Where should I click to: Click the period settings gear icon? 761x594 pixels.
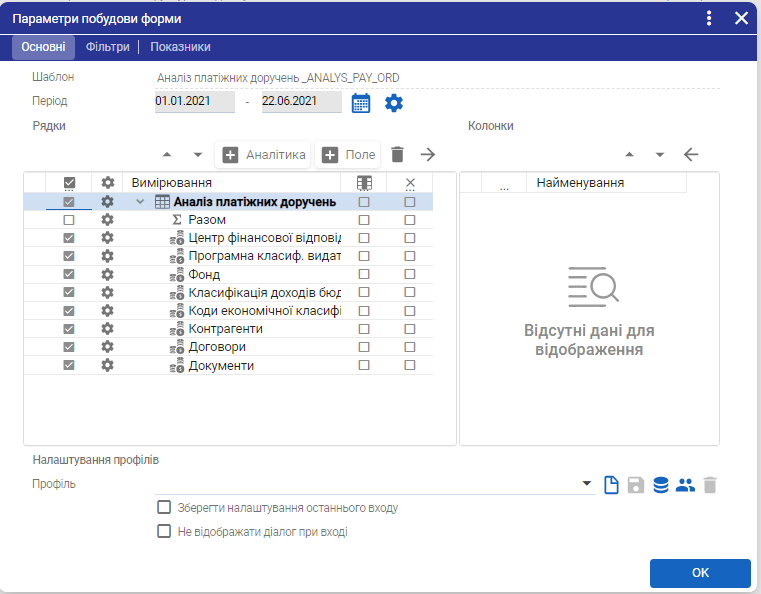(394, 103)
